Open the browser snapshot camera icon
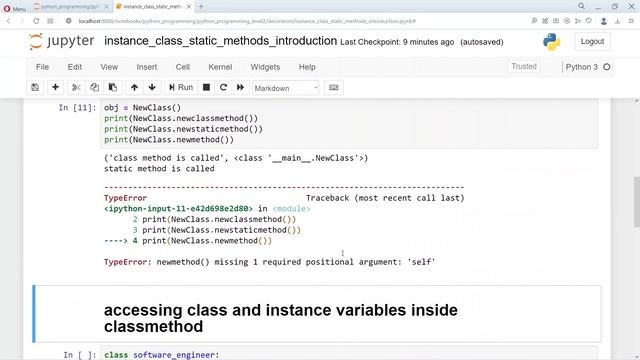This screenshot has width=640, height=360. pyautogui.click(x=556, y=21)
